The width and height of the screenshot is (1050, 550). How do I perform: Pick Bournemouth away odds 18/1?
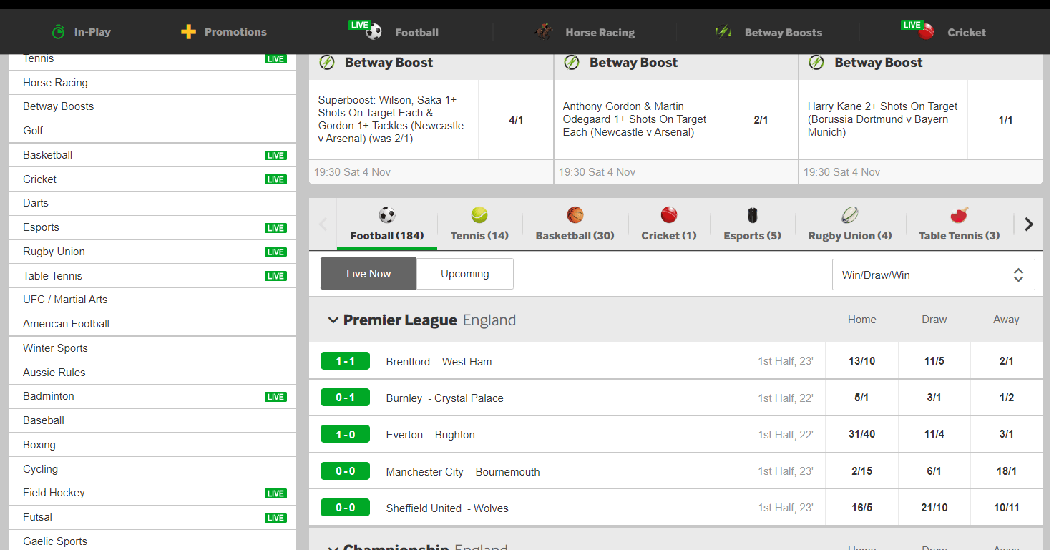(1006, 471)
